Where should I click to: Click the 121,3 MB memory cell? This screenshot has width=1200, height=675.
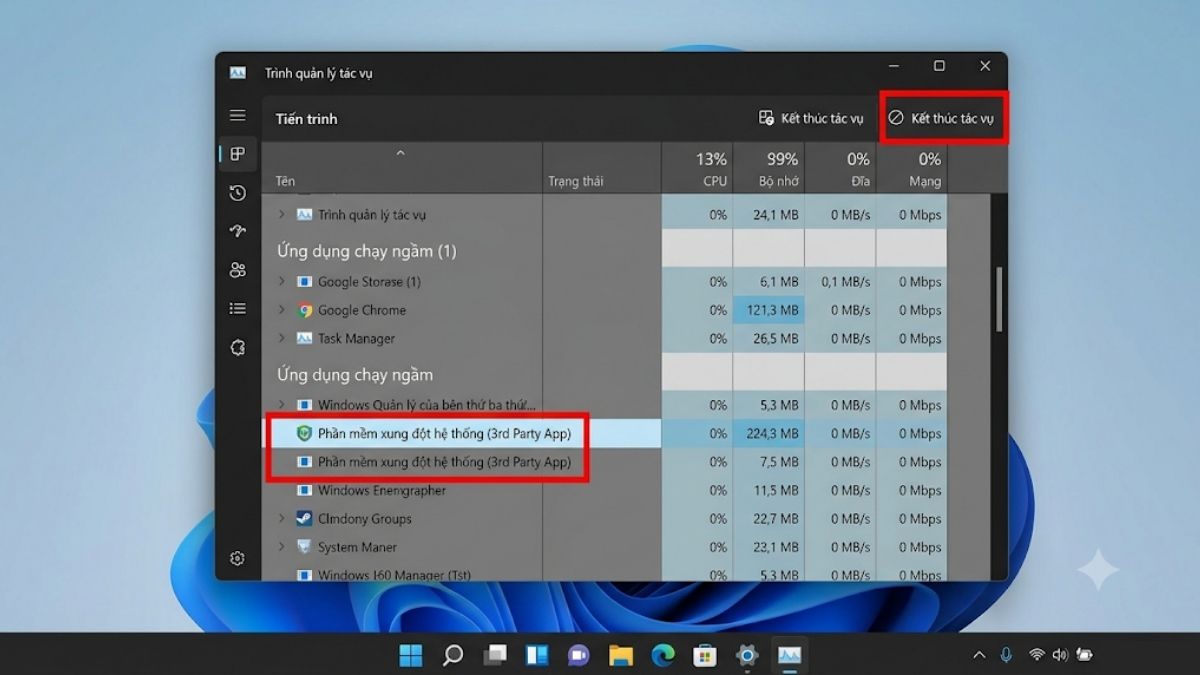768,310
